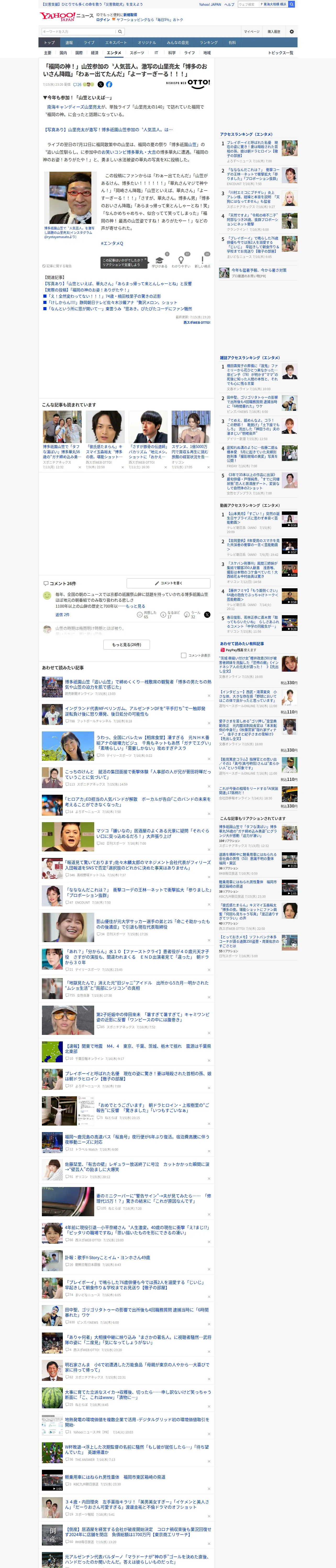The image size is (336, 1568).
Task: Select the 国際 category
Action: 79,53
